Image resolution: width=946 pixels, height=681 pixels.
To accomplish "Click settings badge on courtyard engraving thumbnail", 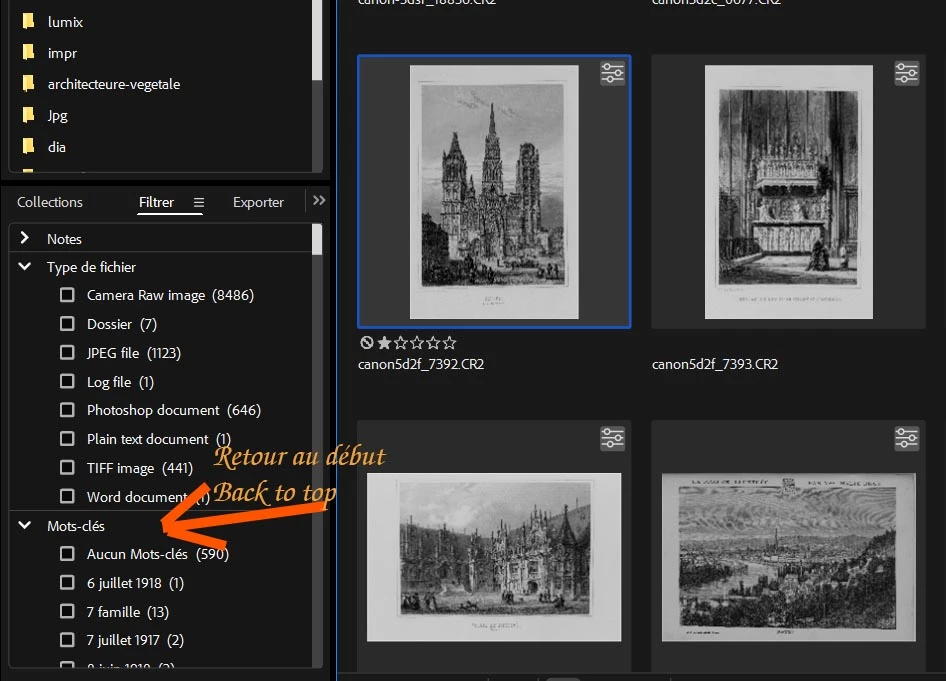I will (x=612, y=438).
